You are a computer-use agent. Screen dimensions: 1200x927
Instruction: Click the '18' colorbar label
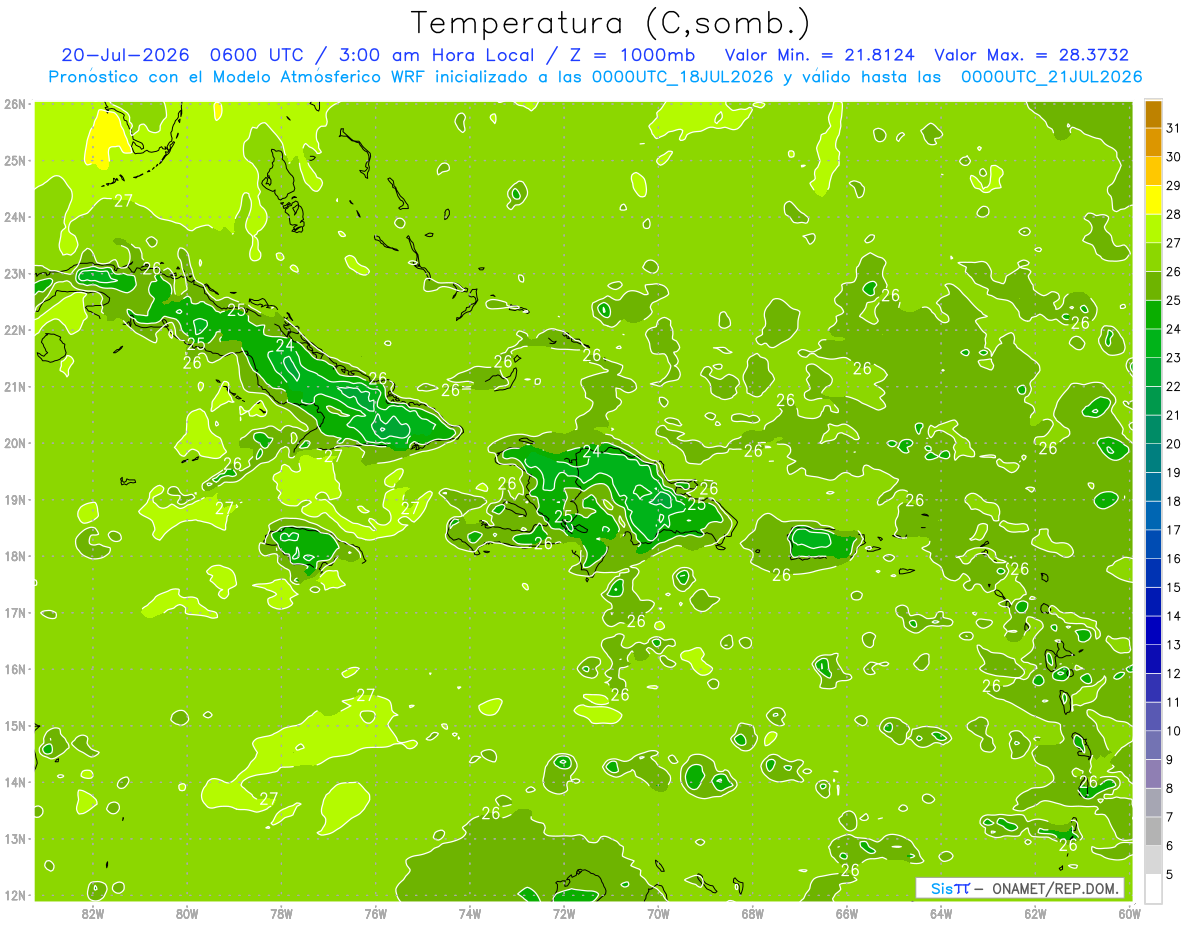pyautogui.click(x=1173, y=501)
